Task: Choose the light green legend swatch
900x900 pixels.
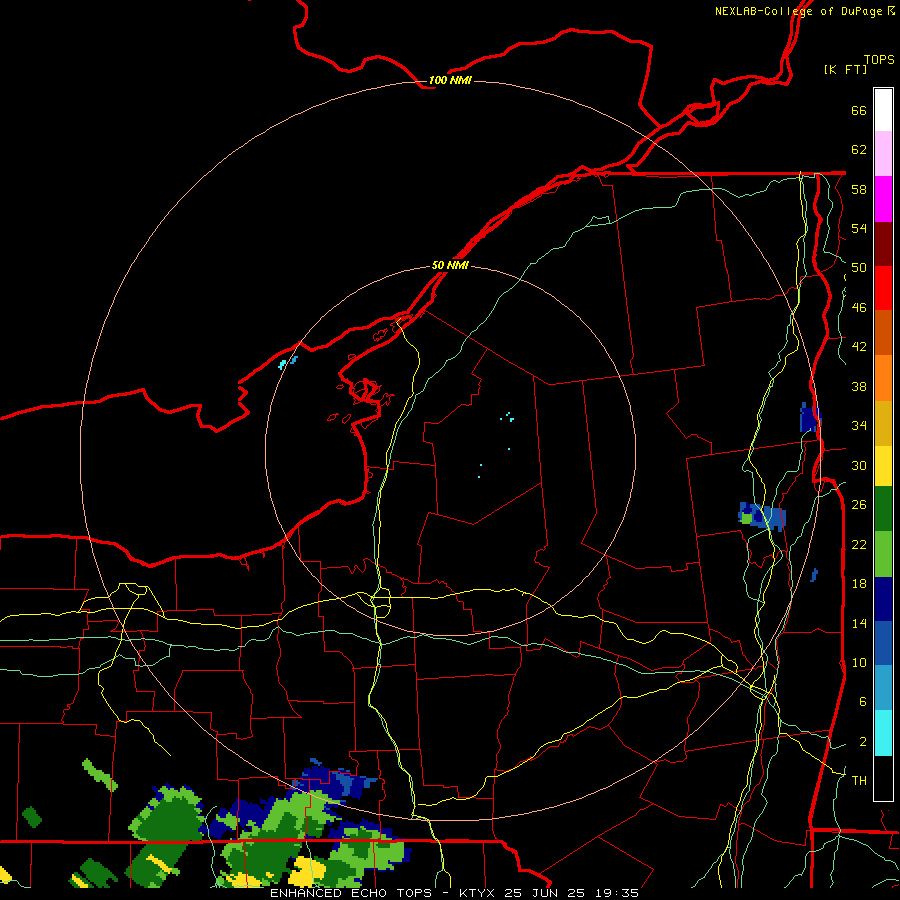Action: [x=883, y=554]
